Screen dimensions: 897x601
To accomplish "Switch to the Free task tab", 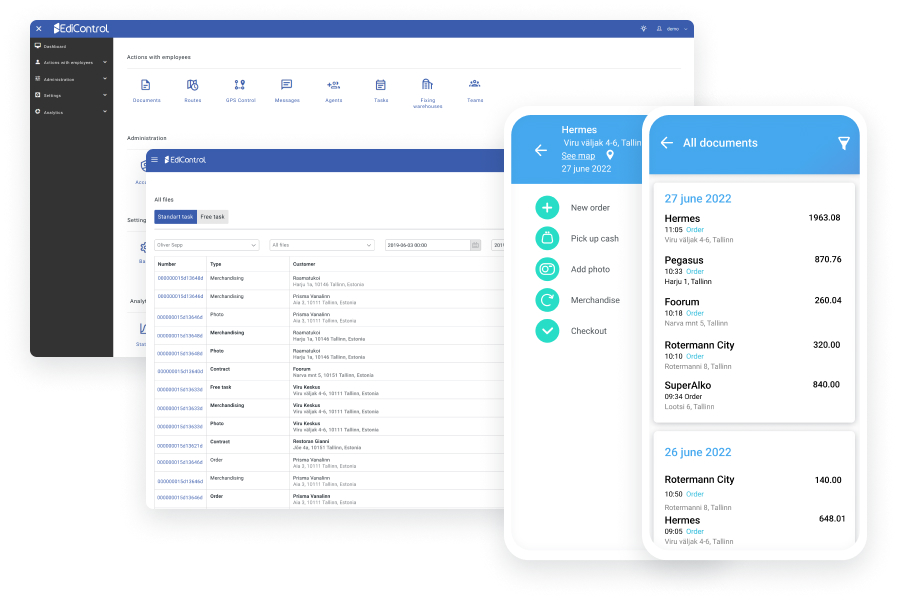I will pyautogui.click(x=213, y=217).
